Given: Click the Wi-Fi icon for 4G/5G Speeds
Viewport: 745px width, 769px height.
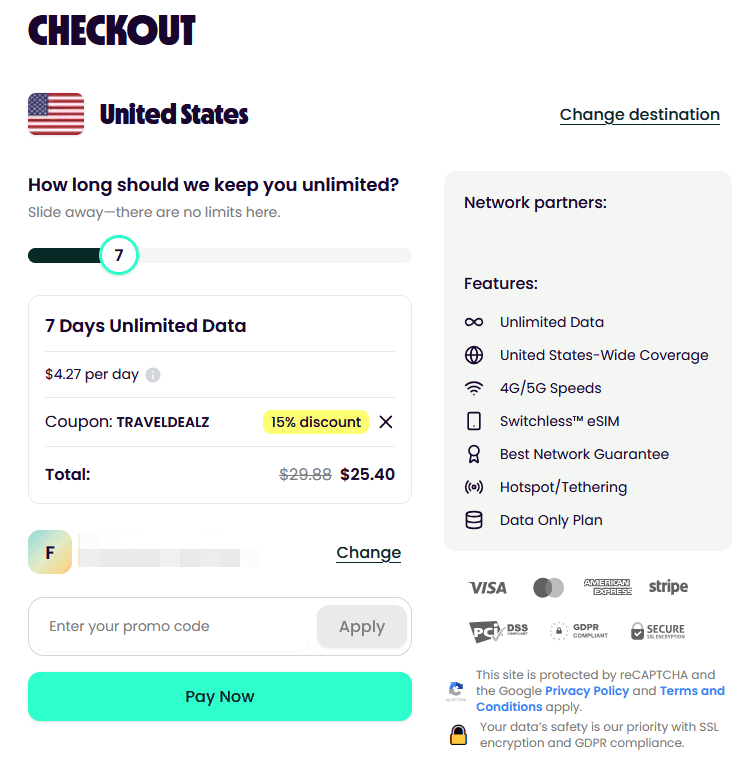Looking at the screenshot, I should (x=474, y=388).
